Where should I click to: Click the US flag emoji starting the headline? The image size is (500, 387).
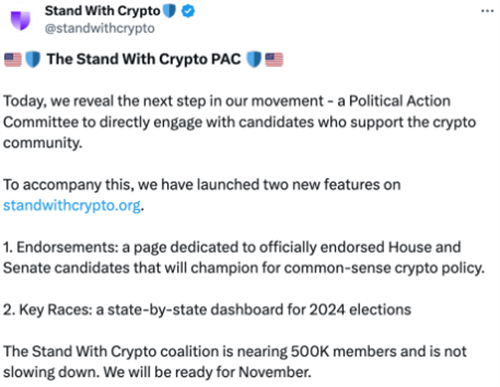click(x=13, y=60)
